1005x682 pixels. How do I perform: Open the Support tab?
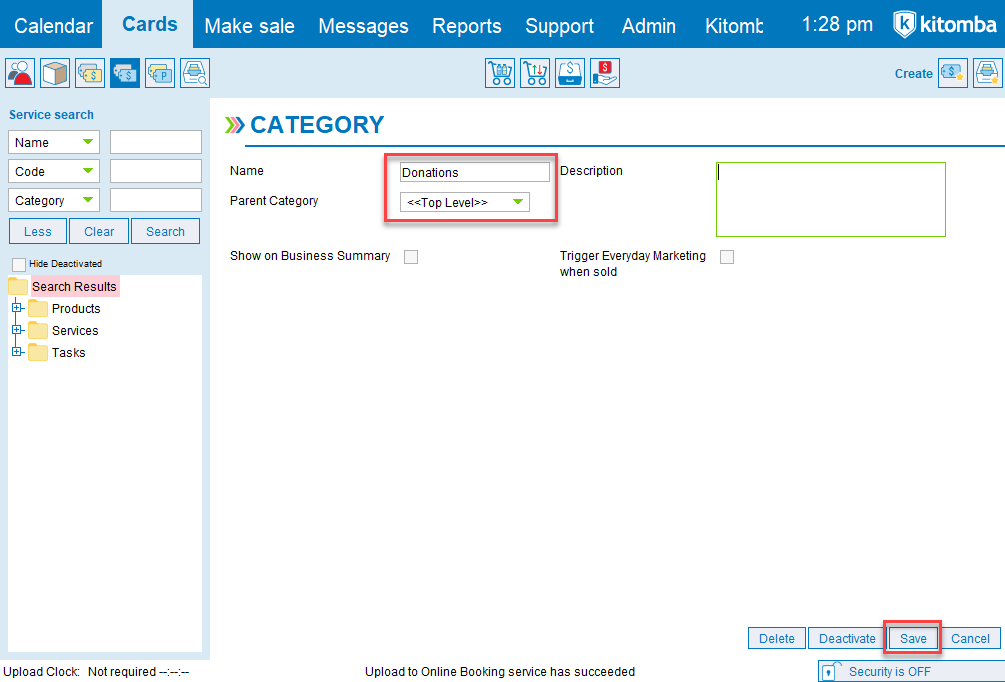click(x=560, y=26)
